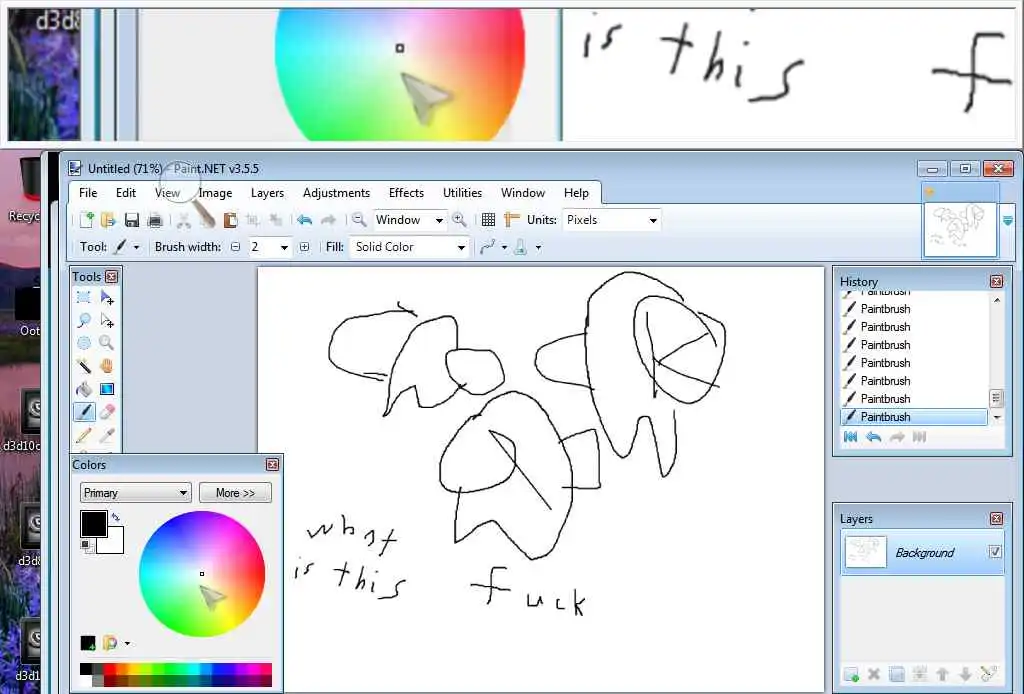This screenshot has width=1024, height=694.
Task: Click the New image toolbar icon
Action: coord(86,220)
